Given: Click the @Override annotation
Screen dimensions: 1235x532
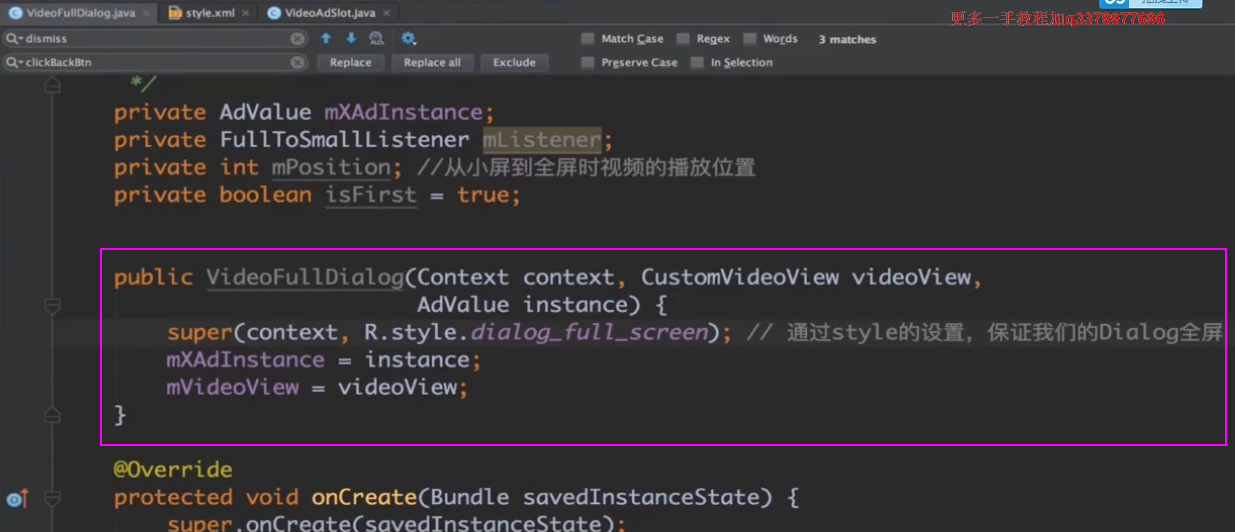Looking at the screenshot, I should click(x=173, y=469).
